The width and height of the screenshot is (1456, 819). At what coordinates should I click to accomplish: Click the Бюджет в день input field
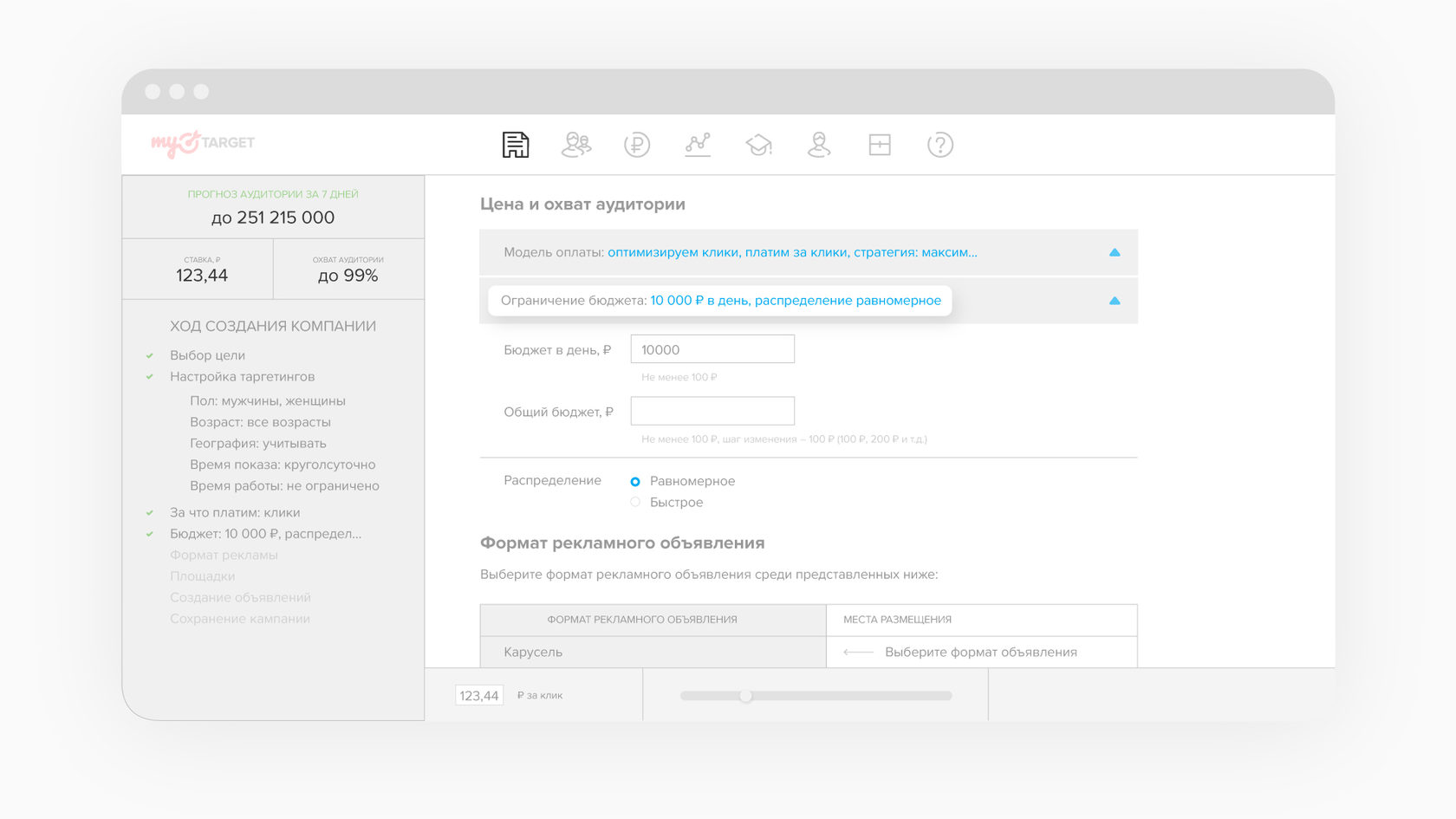coord(712,349)
